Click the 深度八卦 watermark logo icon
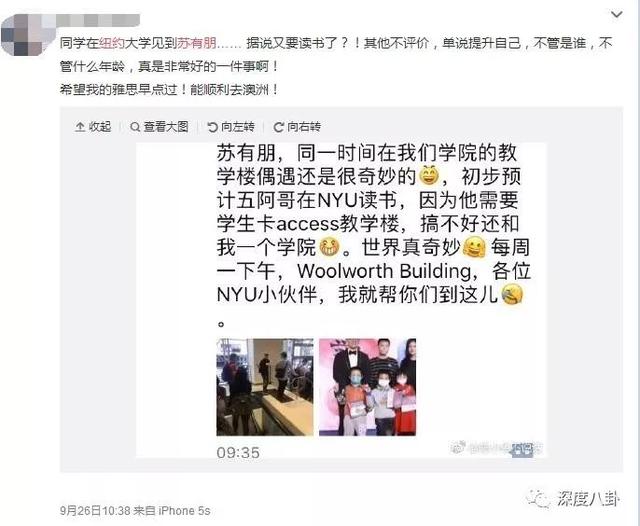The width and height of the screenshot is (640, 526). click(538, 498)
